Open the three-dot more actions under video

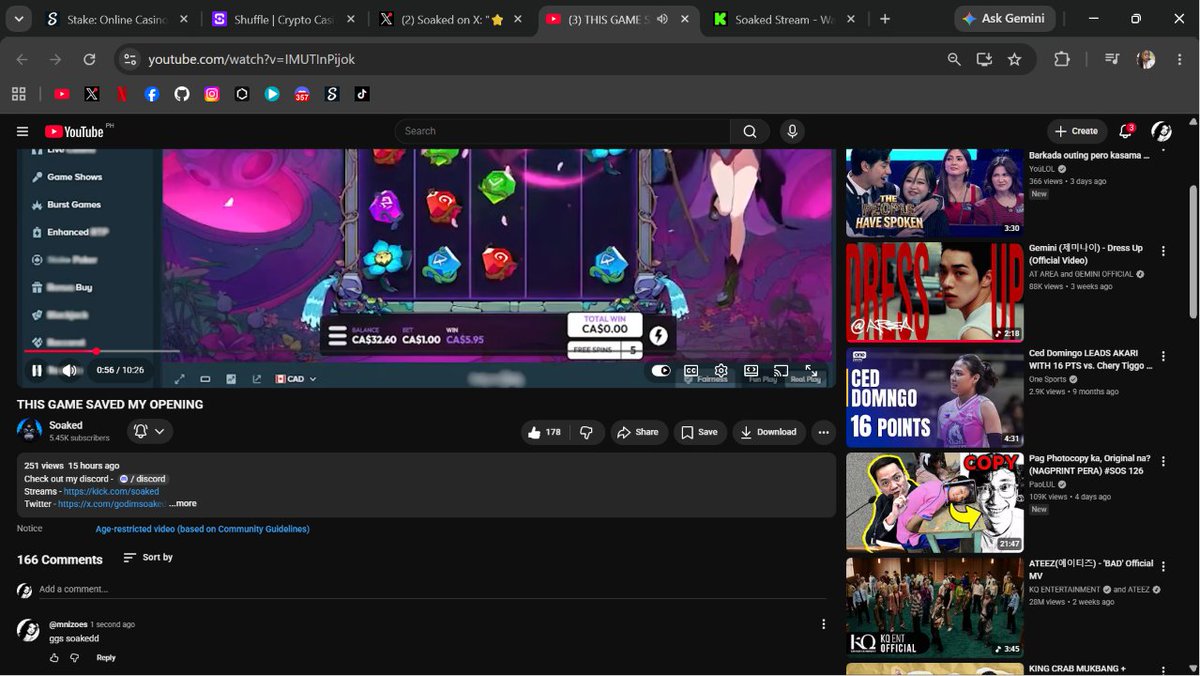point(823,432)
